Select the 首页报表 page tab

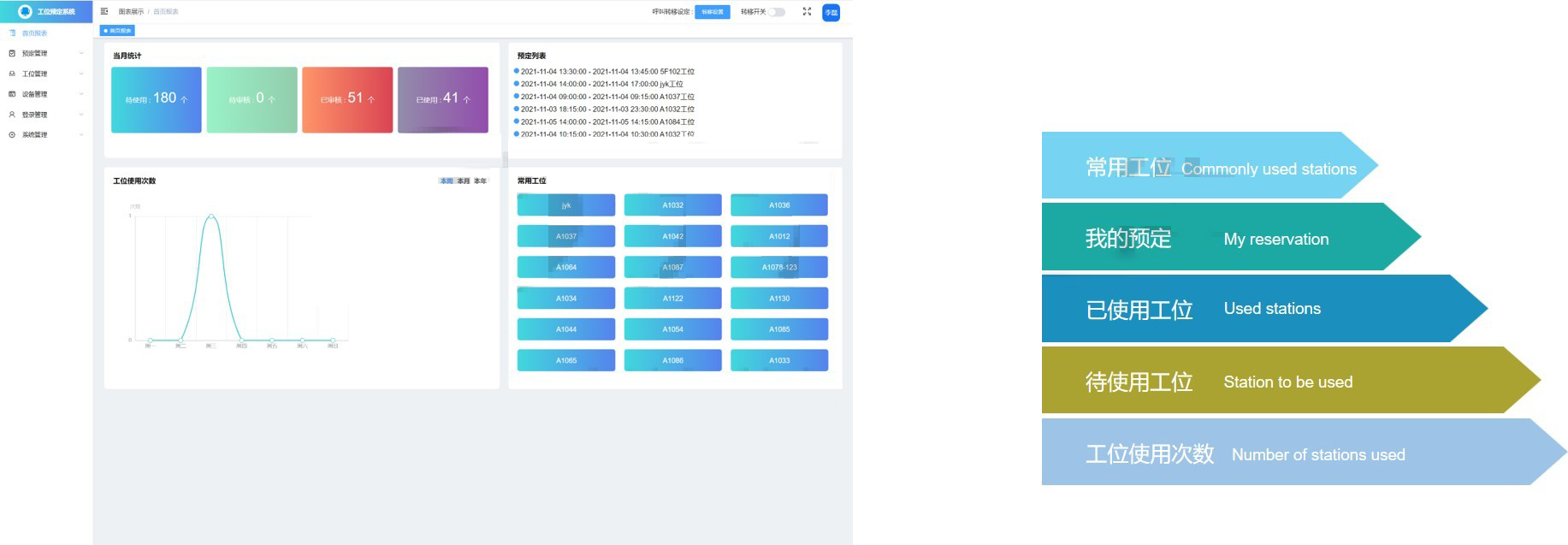[x=118, y=31]
